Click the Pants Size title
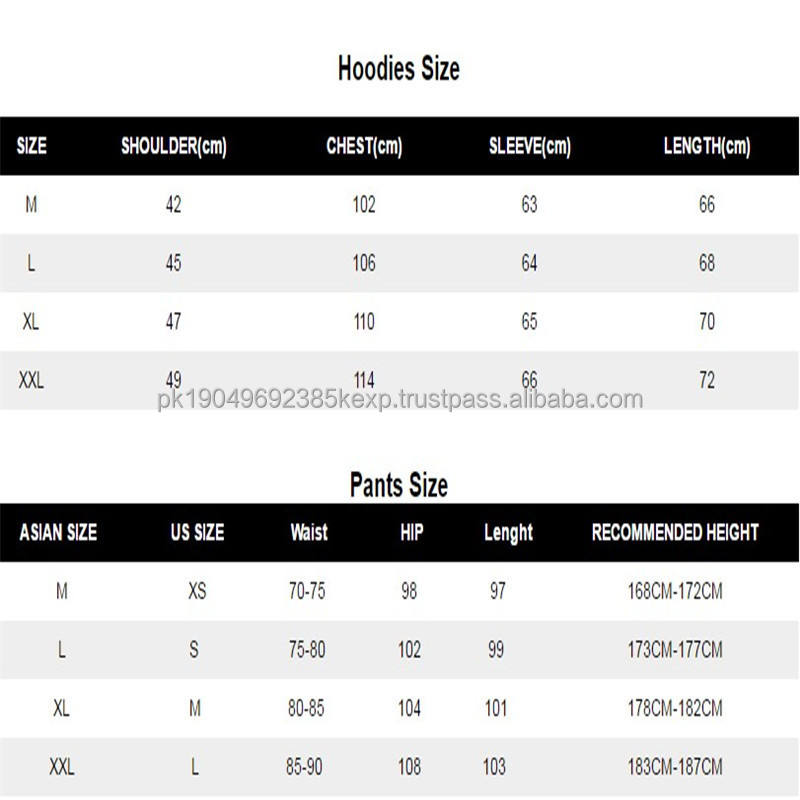 (398, 486)
